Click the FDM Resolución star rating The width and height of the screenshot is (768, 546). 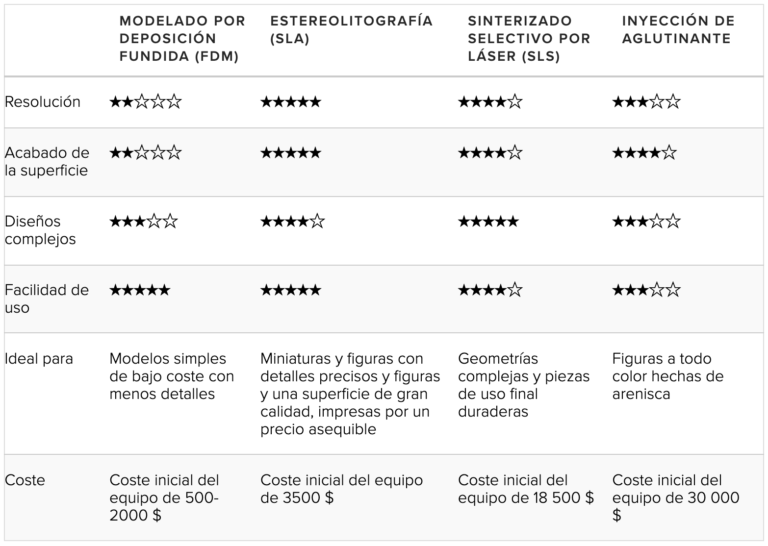point(145,102)
